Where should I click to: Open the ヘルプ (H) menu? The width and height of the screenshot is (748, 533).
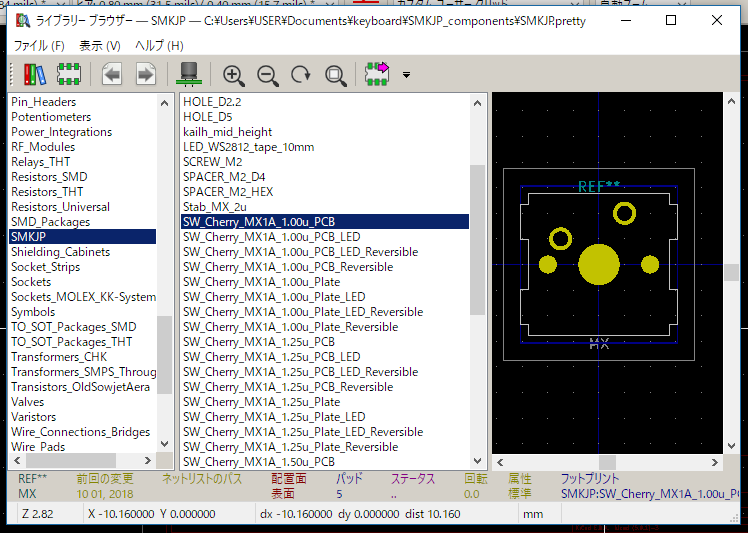coord(159,46)
